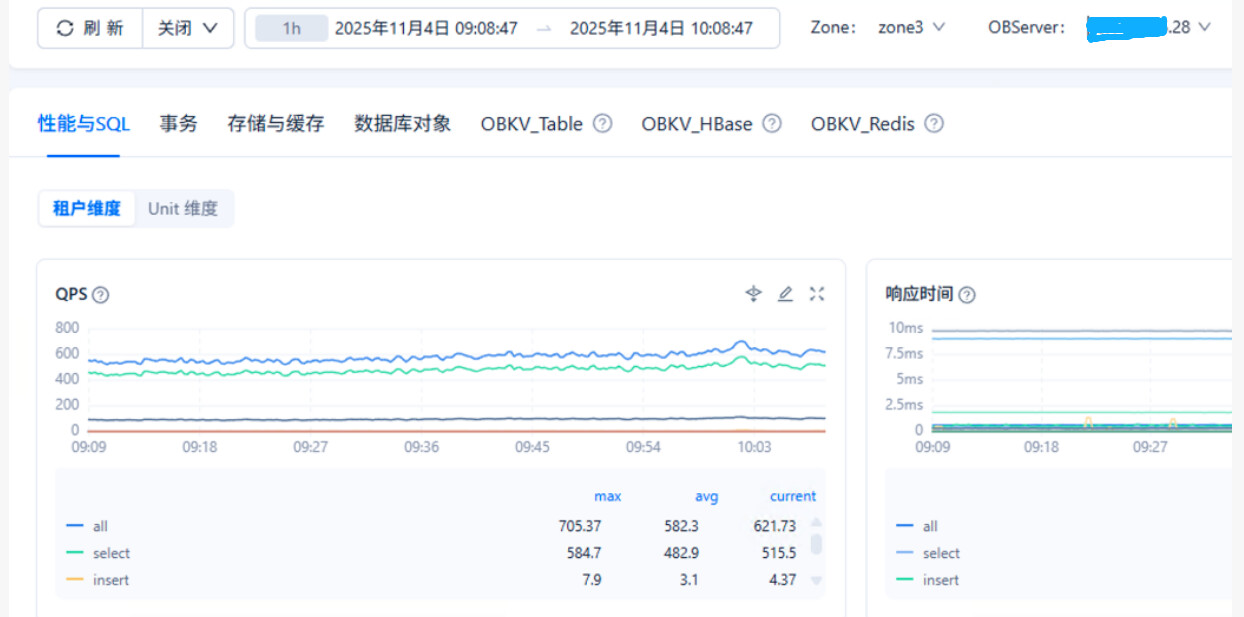Expand the QPS chart to fullscreen
The width and height of the screenshot is (1244, 617).
(x=817, y=293)
